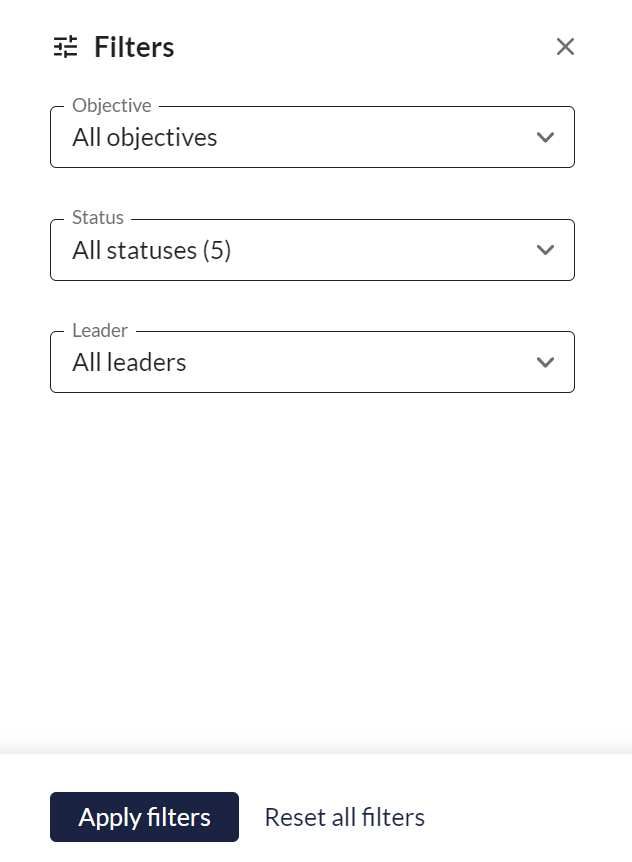This screenshot has height=862, width=632.
Task: Click the Filters sliders icon
Action: [x=65, y=47]
